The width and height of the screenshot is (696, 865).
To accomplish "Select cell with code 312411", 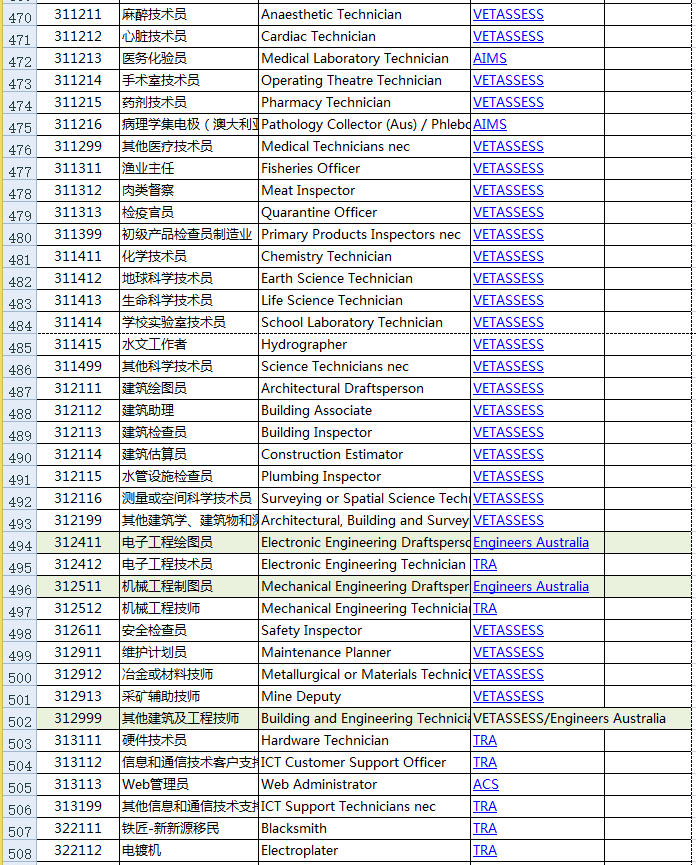I will point(78,543).
